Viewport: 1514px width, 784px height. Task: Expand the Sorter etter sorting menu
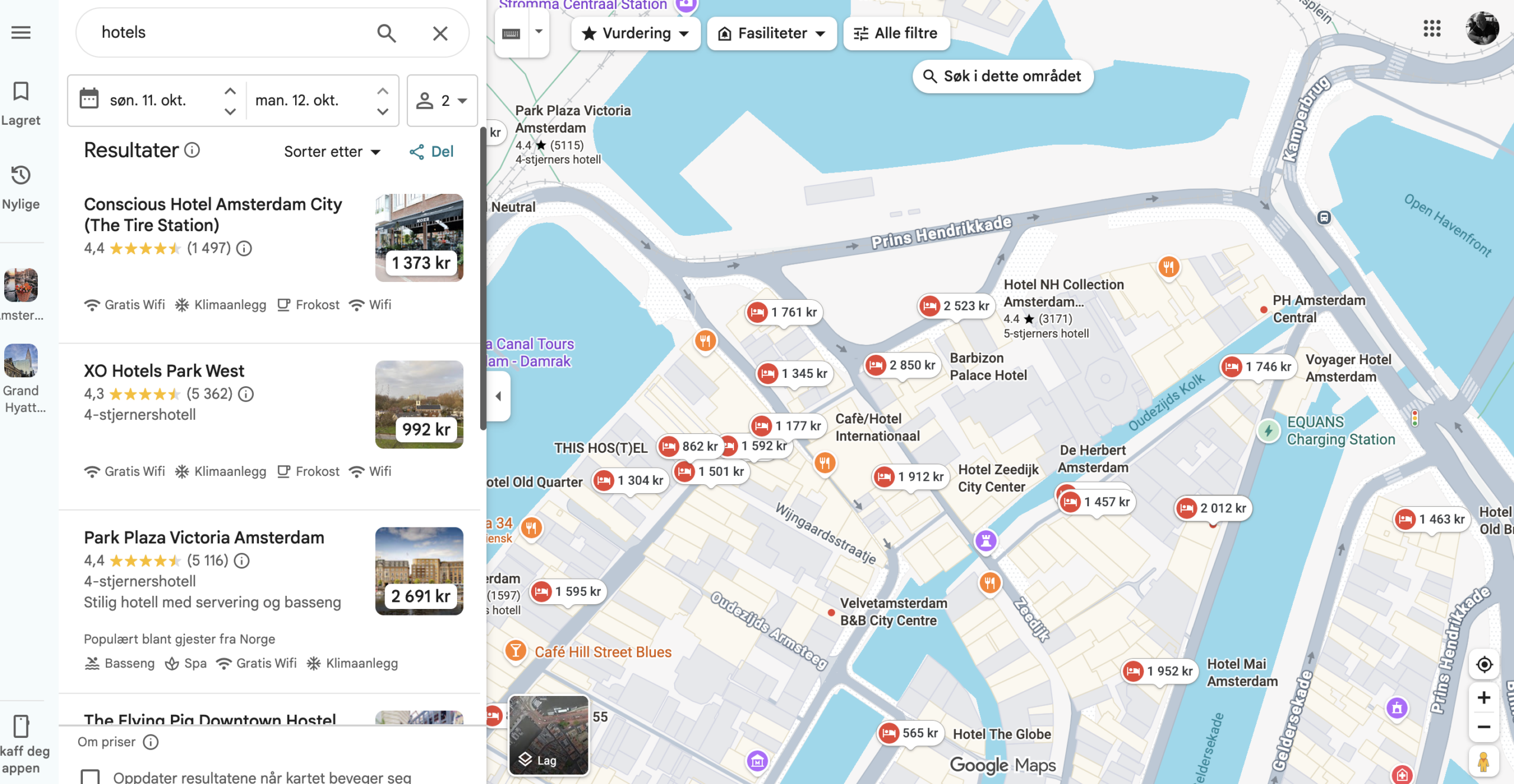(x=332, y=152)
